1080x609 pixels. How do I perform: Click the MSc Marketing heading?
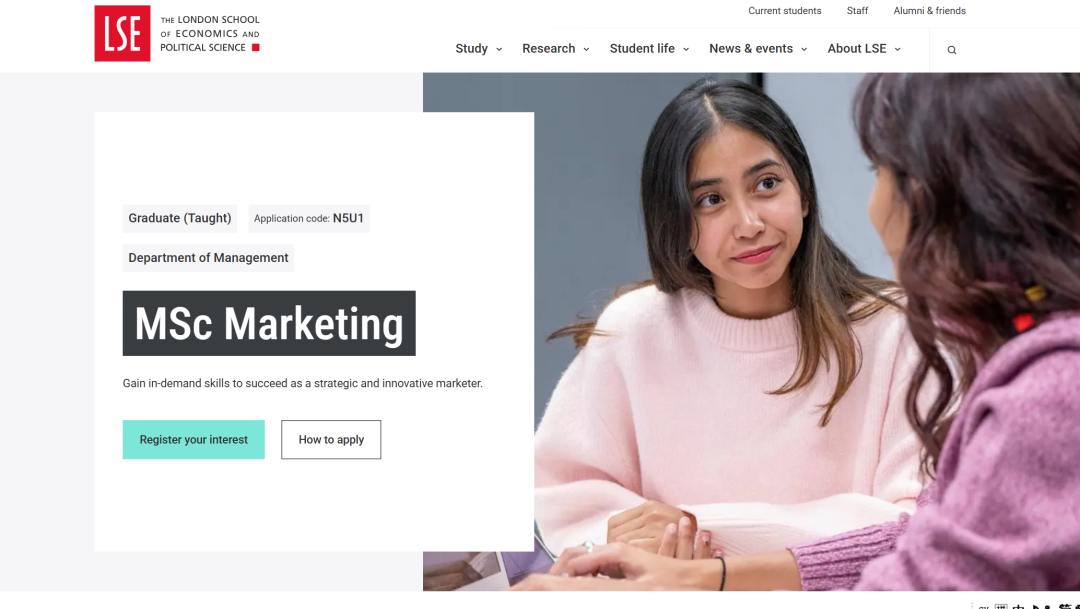[269, 324]
